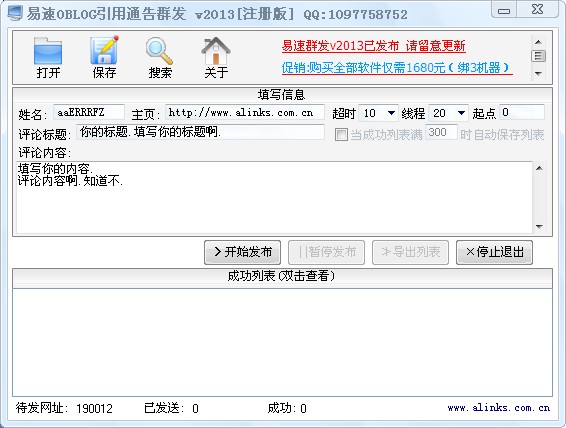Click the 姓名 name input field
This screenshot has width=566, height=428.
pos(89,113)
